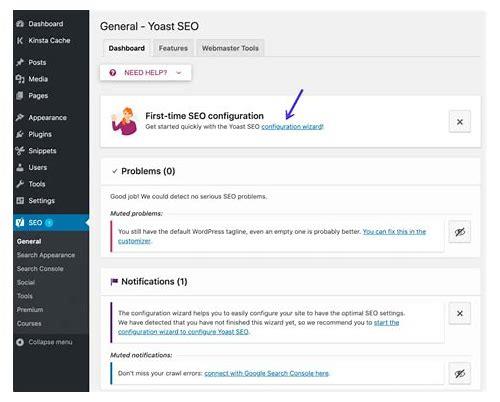Open the Pages menu
This screenshot has width=500, height=402.
(51, 96)
